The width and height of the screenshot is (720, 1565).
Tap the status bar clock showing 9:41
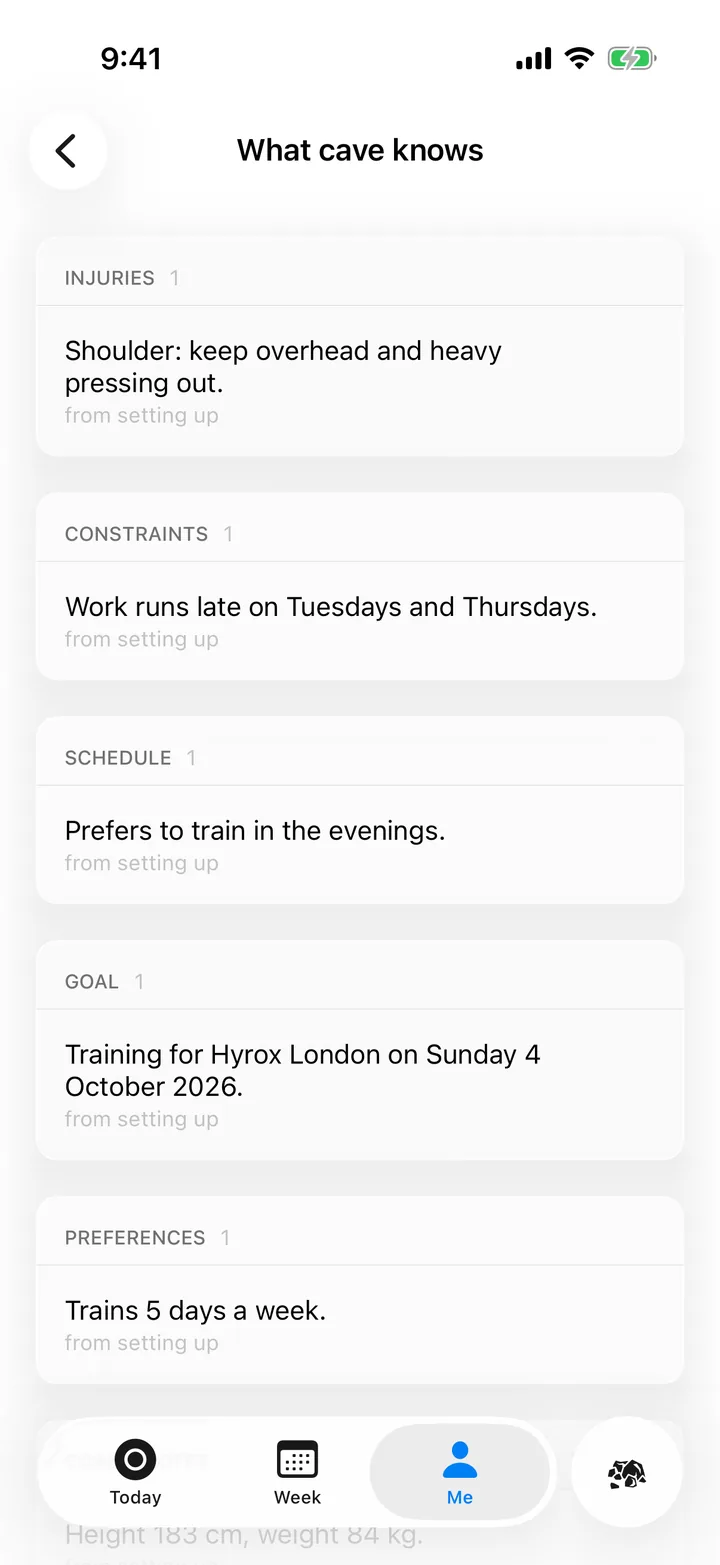click(x=131, y=59)
